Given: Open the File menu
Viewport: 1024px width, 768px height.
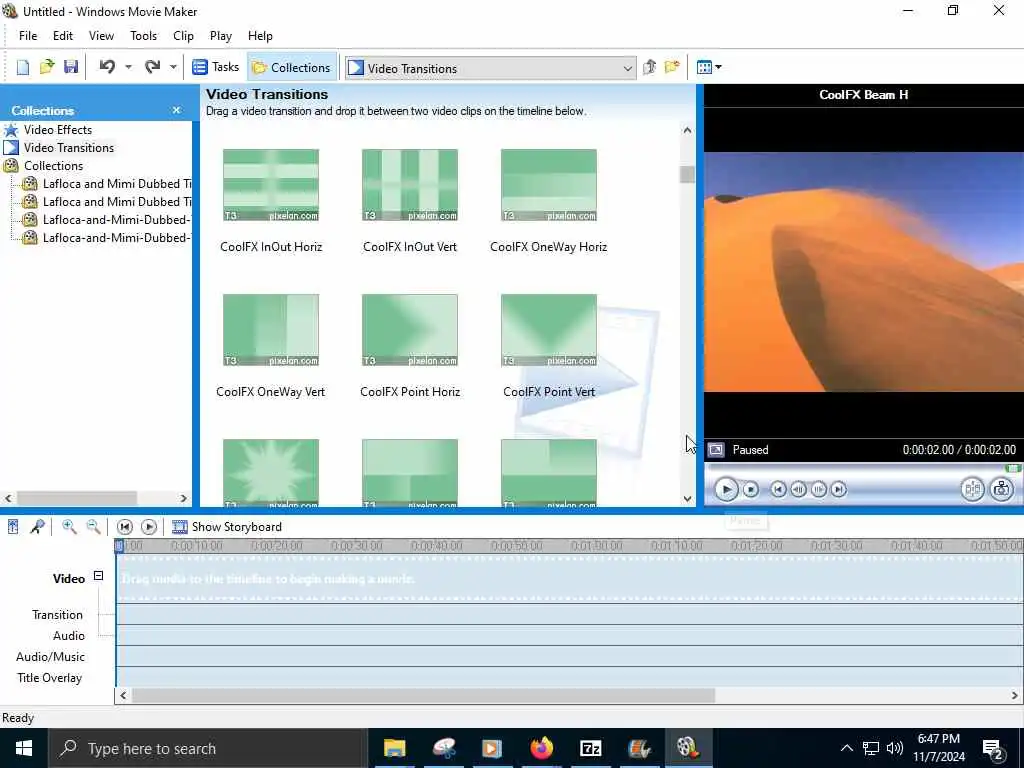Looking at the screenshot, I should click(x=28, y=36).
